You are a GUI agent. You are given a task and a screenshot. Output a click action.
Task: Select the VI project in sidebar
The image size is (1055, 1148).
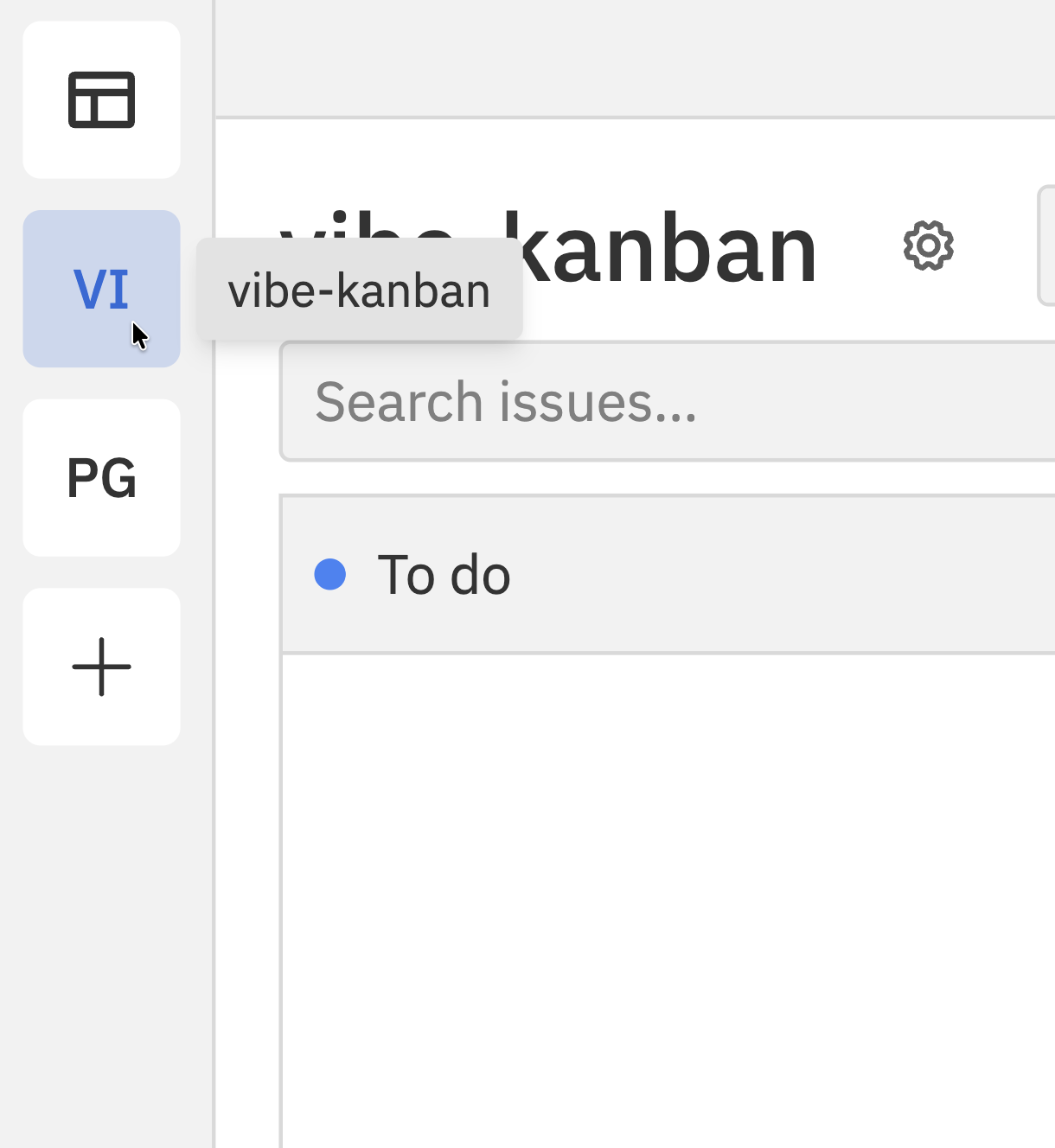pyautogui.click(x=101, y=289)
